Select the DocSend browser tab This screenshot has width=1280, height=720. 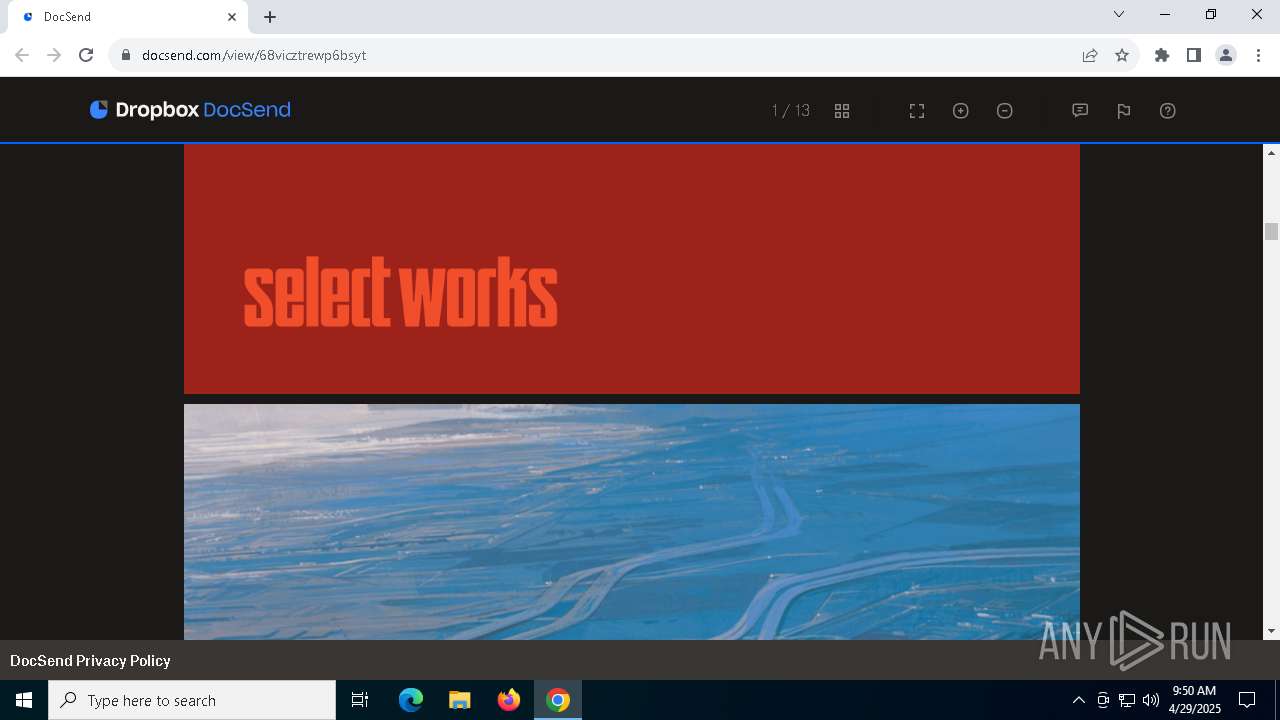[128, 17]
